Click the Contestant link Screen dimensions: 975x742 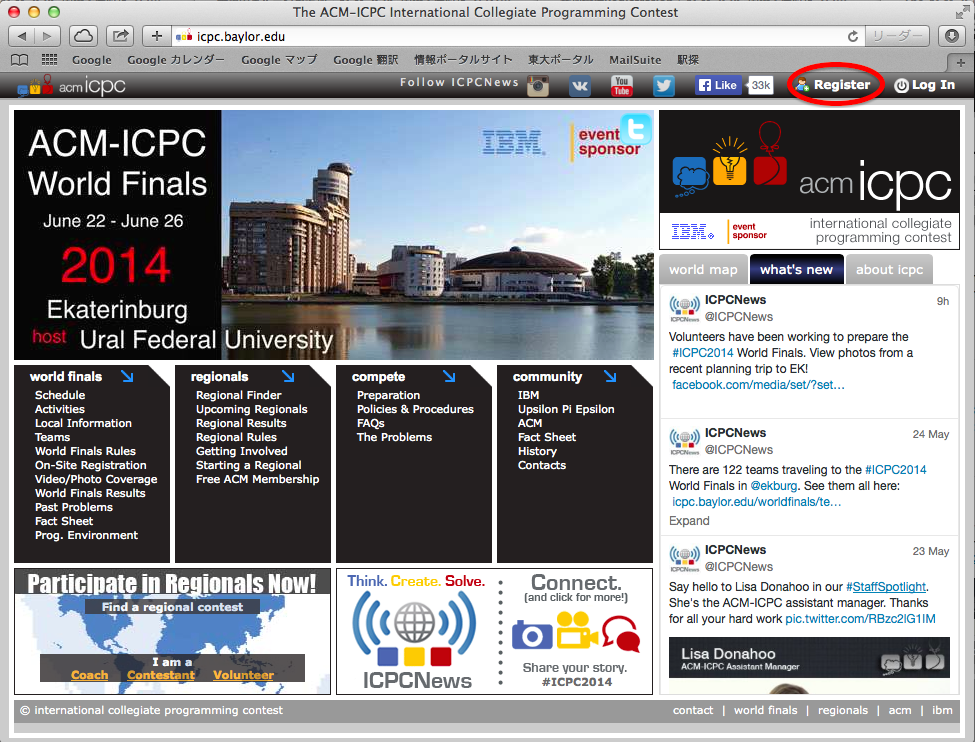coord(161,675)
